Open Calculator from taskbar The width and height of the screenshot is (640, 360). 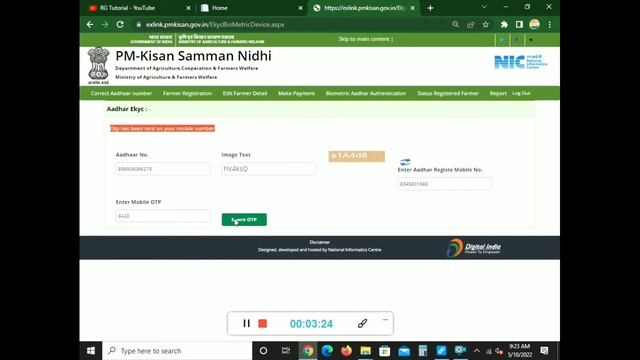[x=423, y=351]
